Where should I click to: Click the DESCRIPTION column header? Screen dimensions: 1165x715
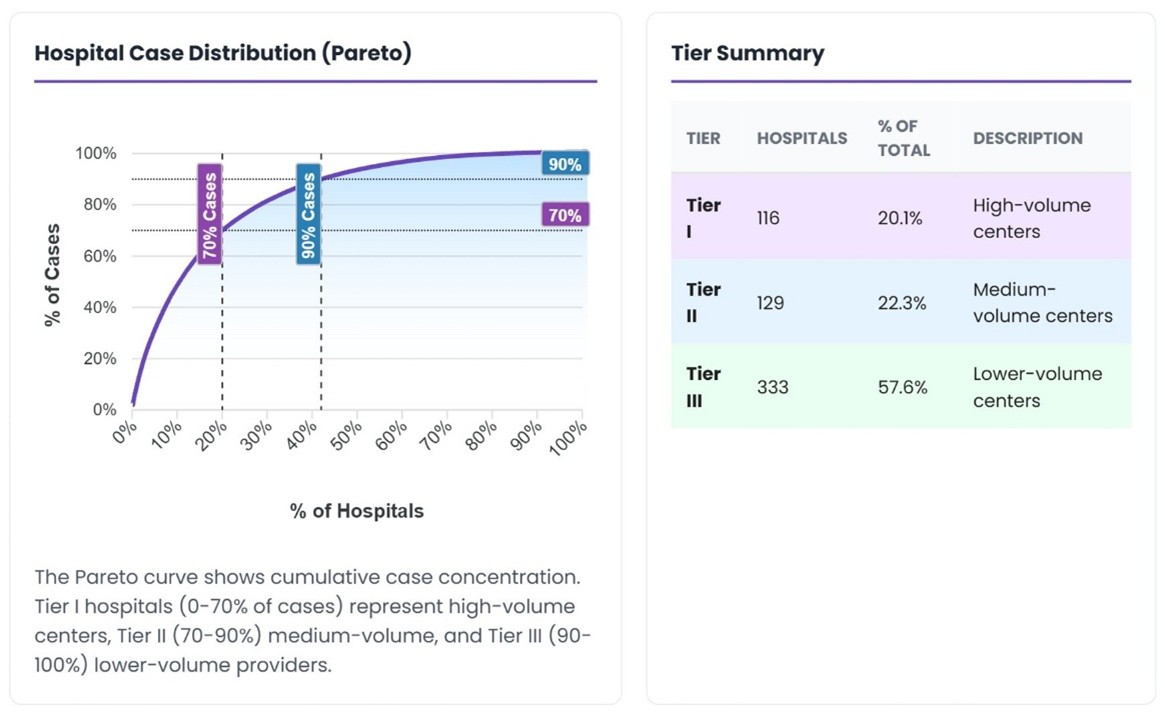[x=1028, y=138]
